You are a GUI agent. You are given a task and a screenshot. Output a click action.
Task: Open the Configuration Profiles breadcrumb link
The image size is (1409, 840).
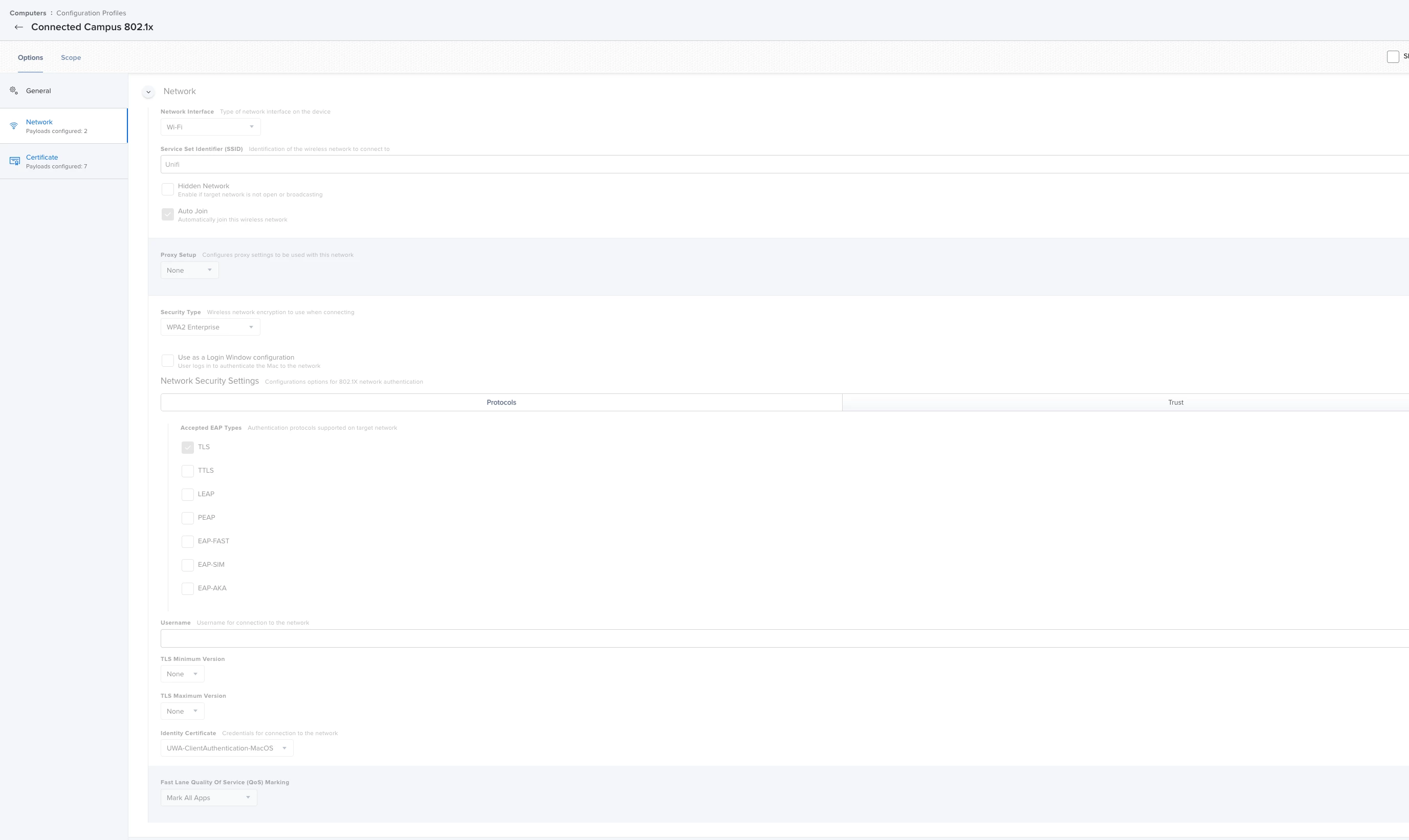(91, 13)
